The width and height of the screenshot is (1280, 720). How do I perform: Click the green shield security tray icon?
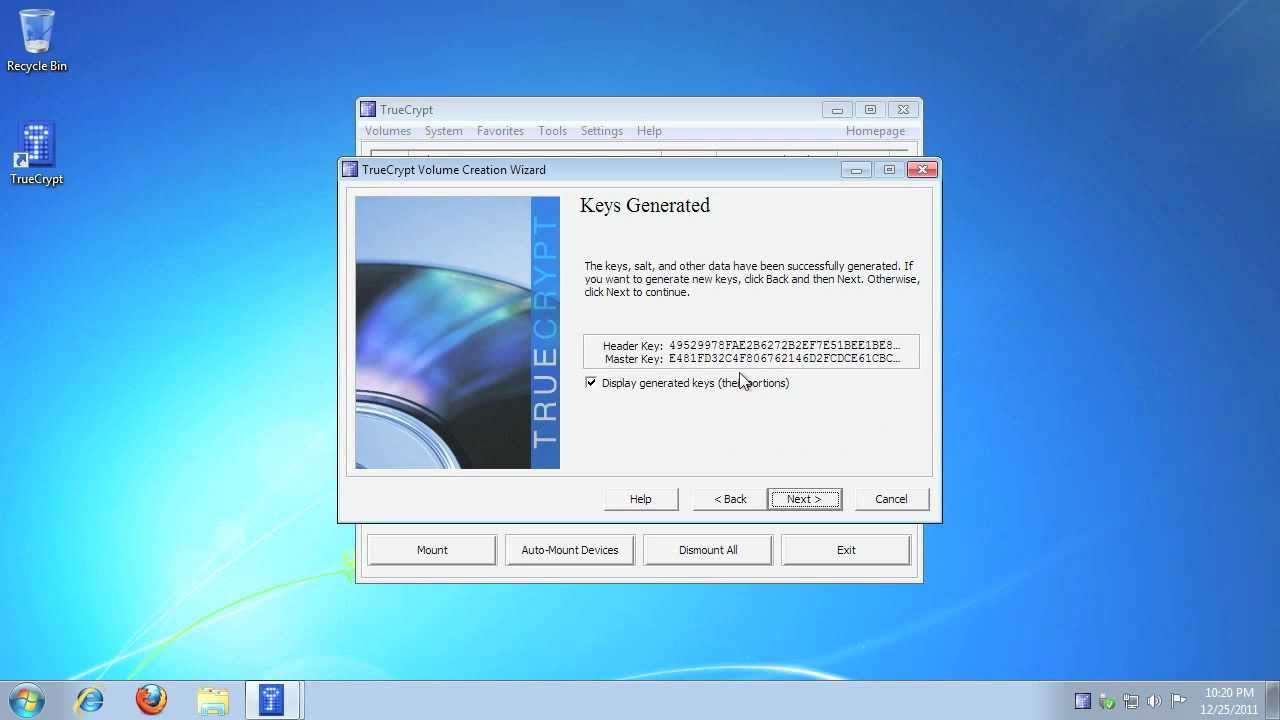(1107, 701)
